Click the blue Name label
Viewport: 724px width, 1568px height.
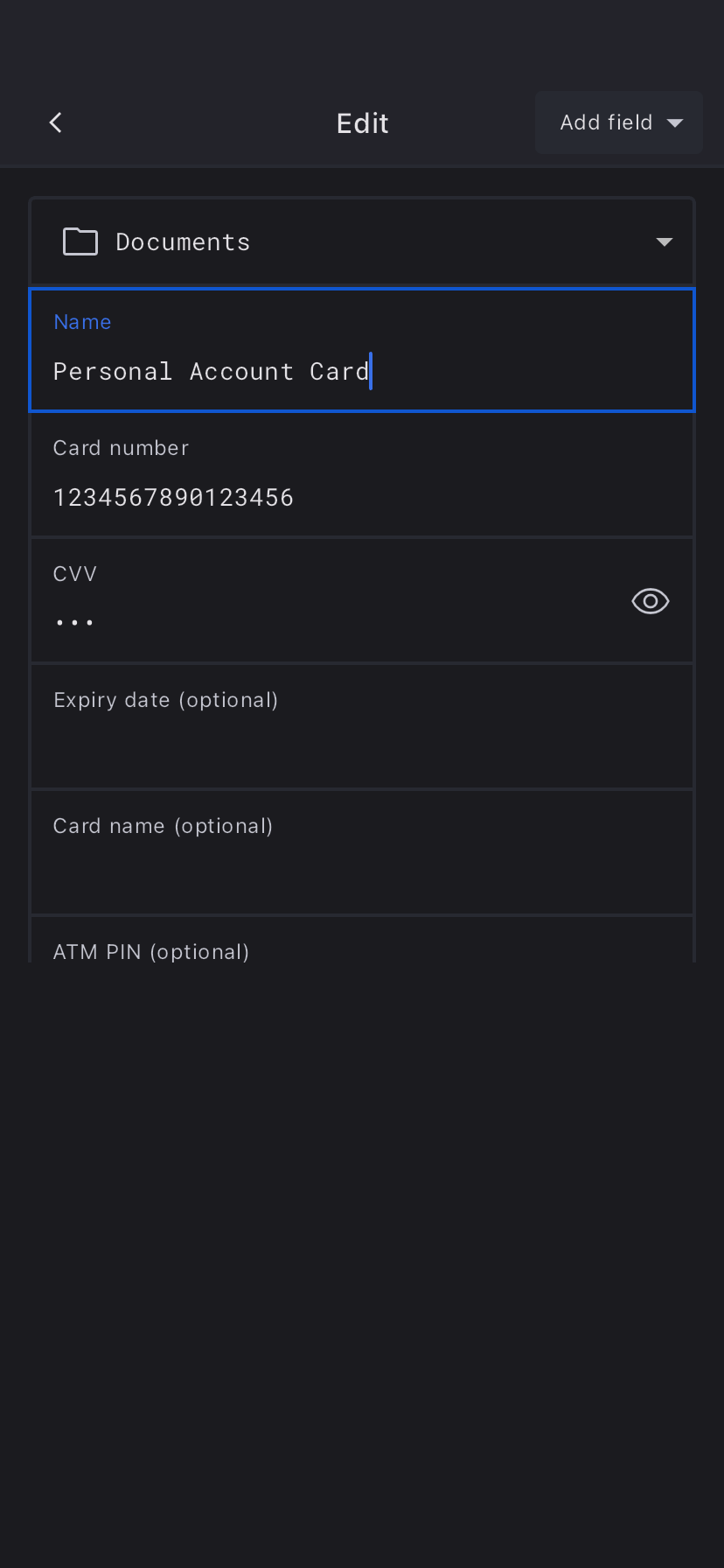click(x=82, y=322)
